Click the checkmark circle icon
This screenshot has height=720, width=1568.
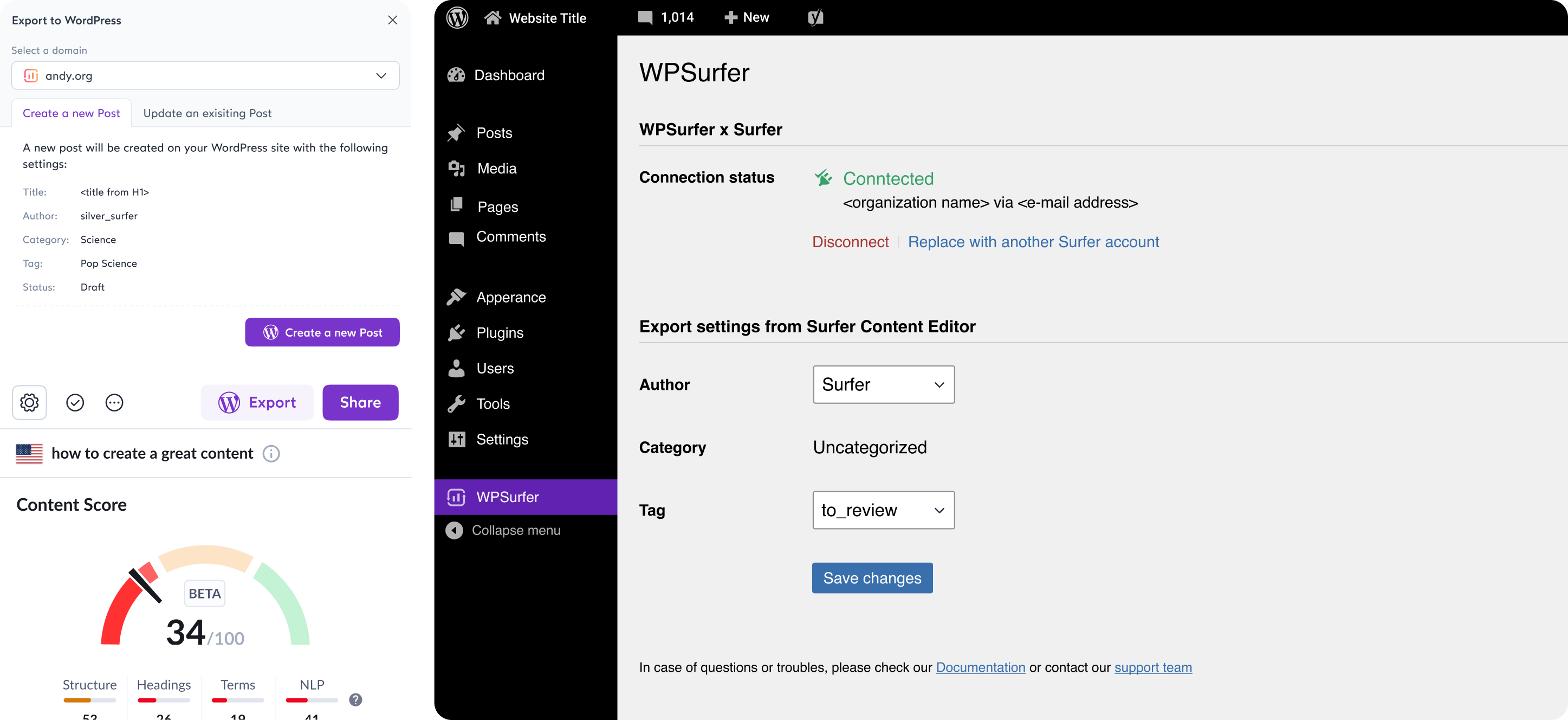pos(75,403)
